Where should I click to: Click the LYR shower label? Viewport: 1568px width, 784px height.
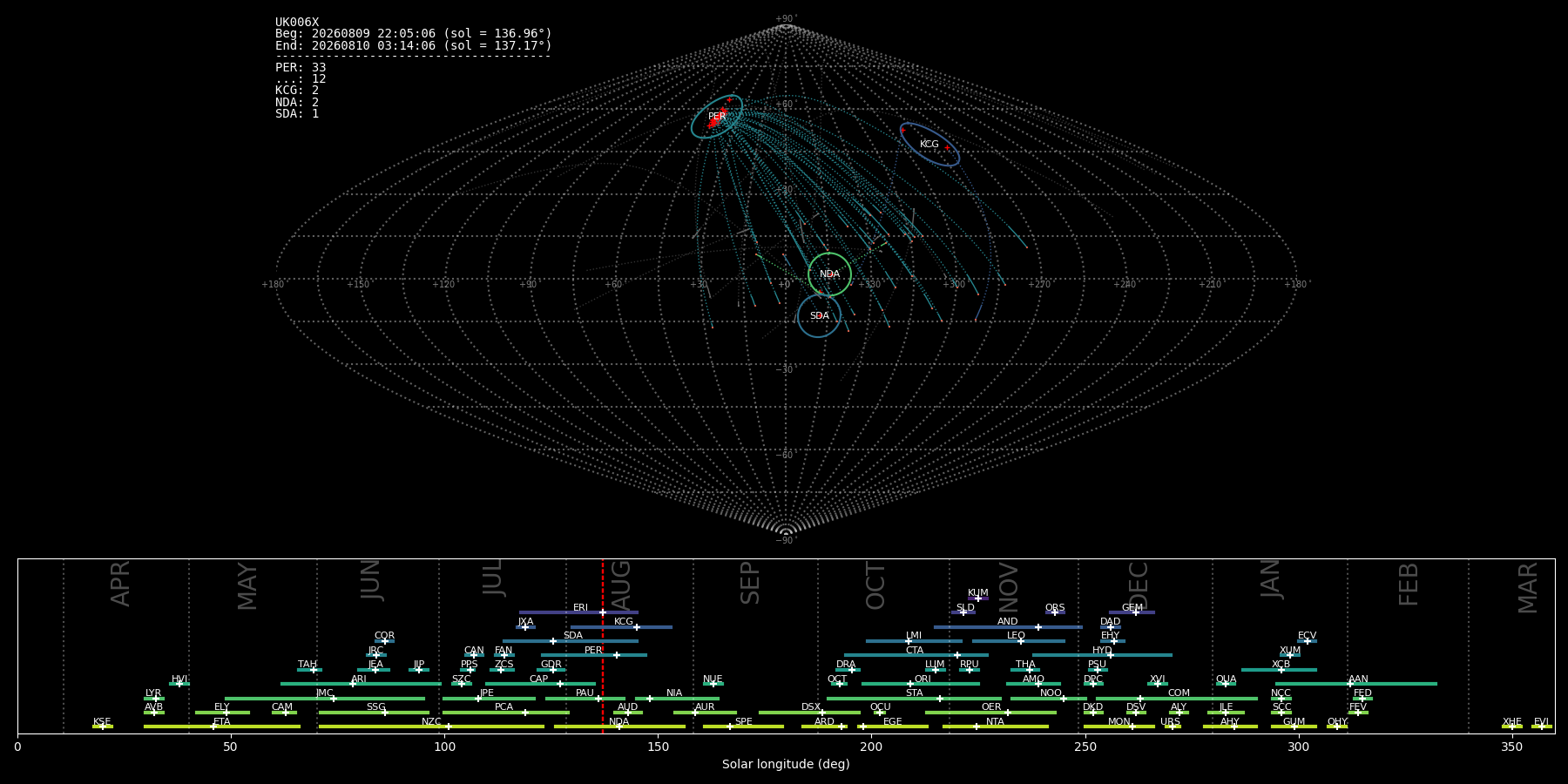(x=153, y=693)
